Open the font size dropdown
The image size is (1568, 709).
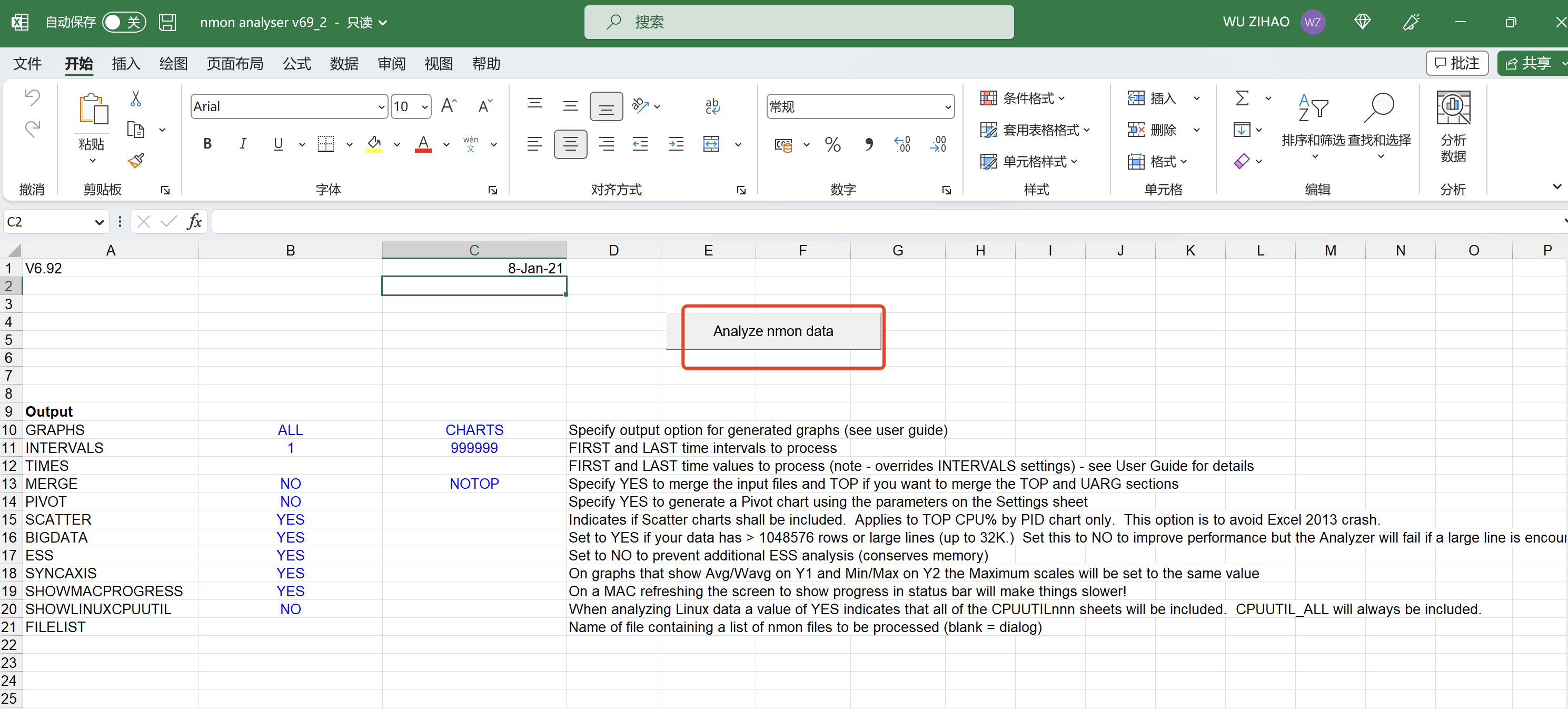(424, 106)
